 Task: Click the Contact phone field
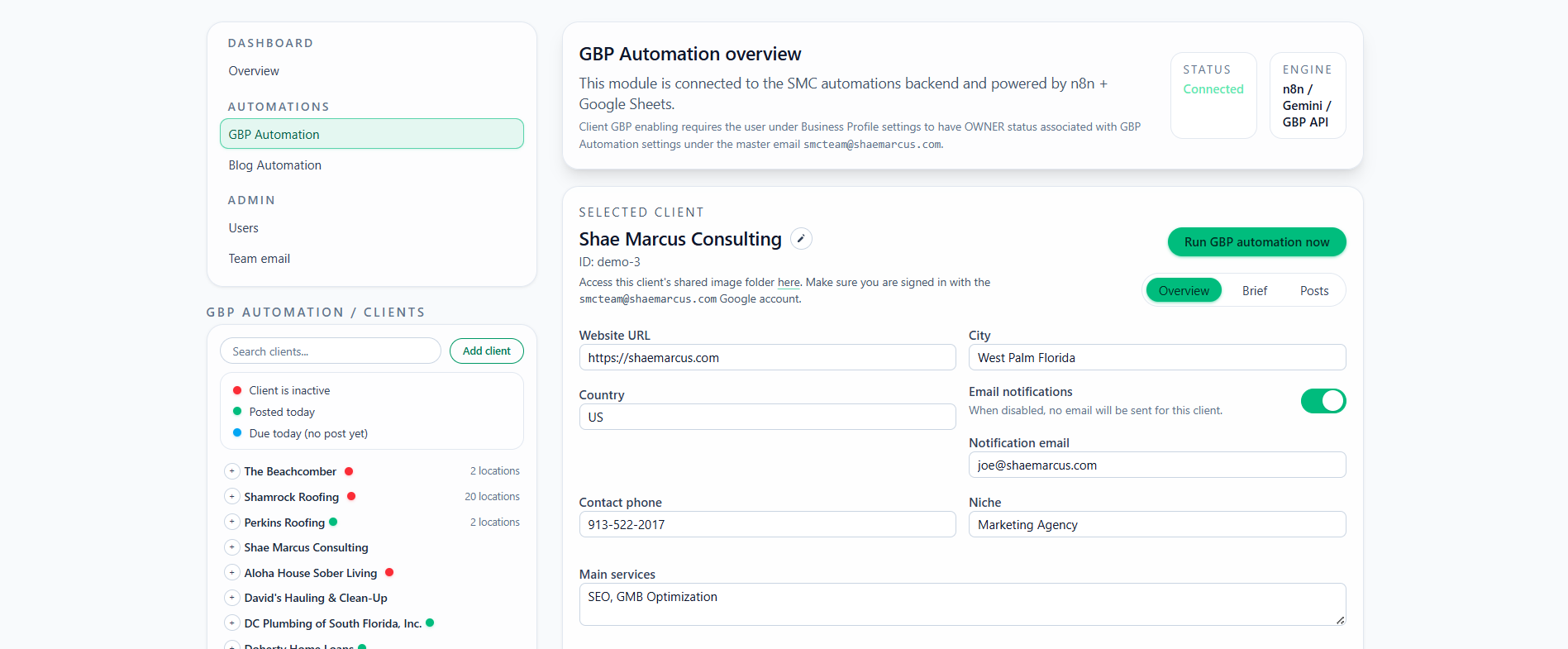(767, 524)
